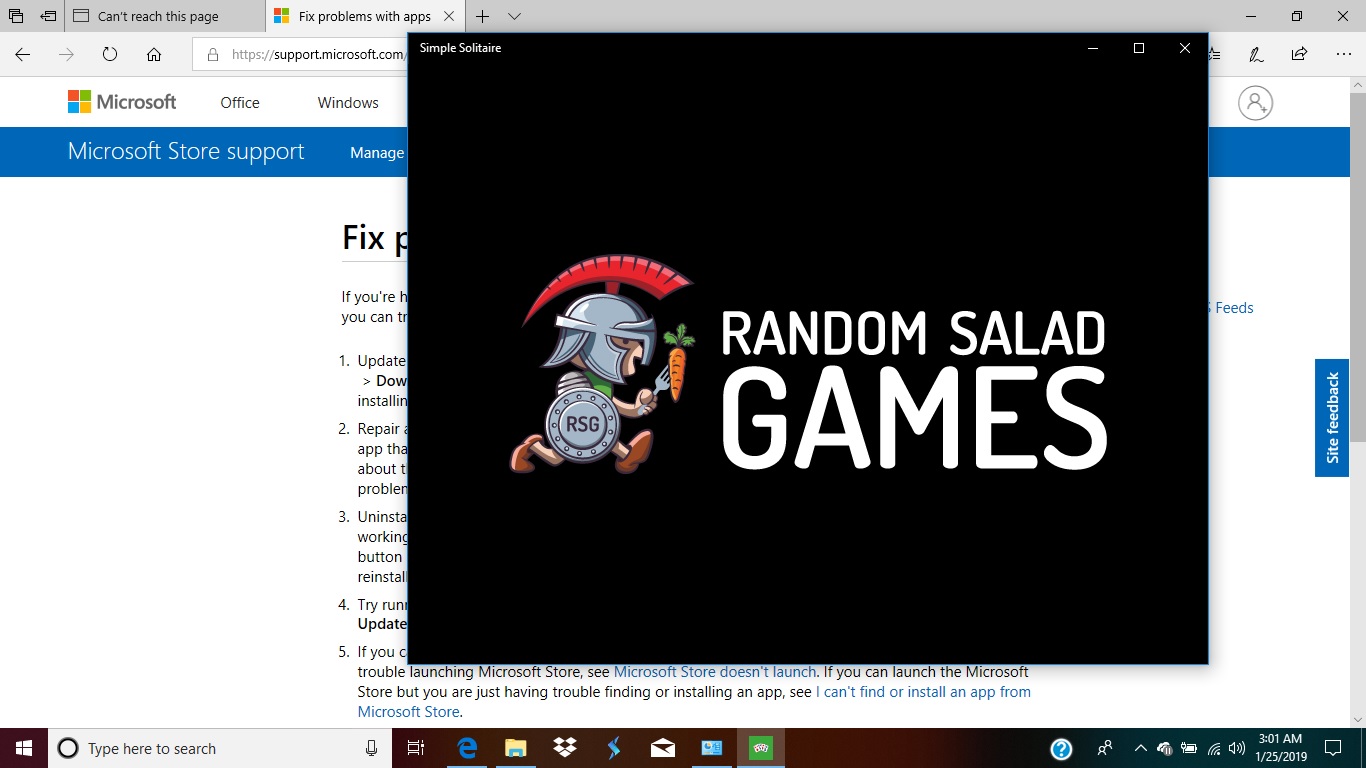Click the taskbar microphone icon
The width and height of the screenshot is (1366, 768).
371,748
